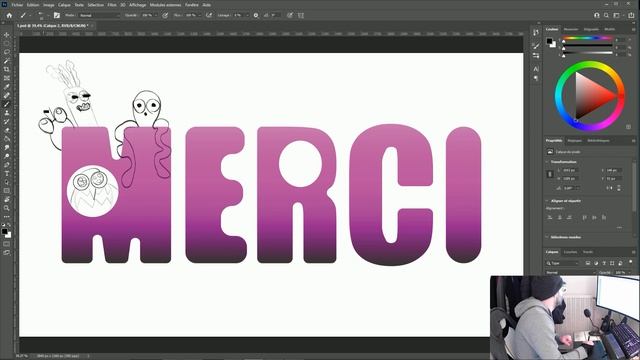The height and width of the screenshot is (360, 640).
Task: Click inside the color wheel triangle
Action: (592, 96)
